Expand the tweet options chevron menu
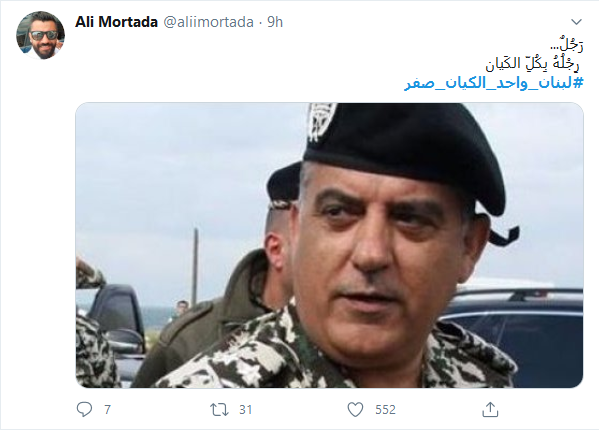 click(x=576, y=22)
